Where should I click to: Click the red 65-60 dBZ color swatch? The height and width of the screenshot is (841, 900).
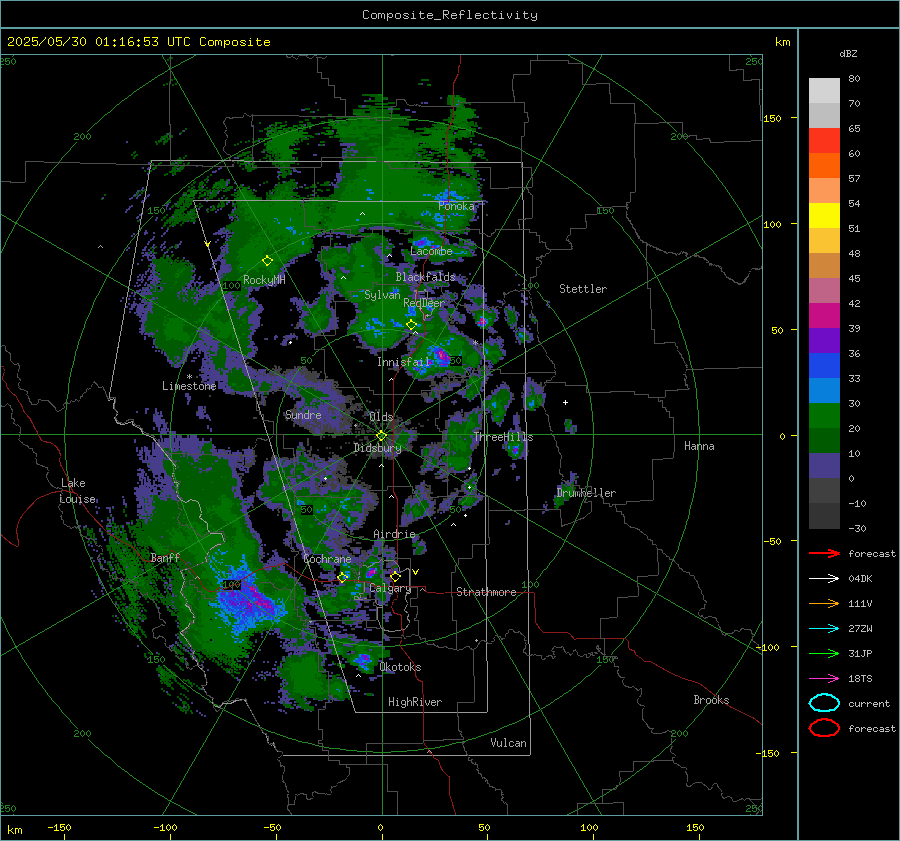coord(824,141)
